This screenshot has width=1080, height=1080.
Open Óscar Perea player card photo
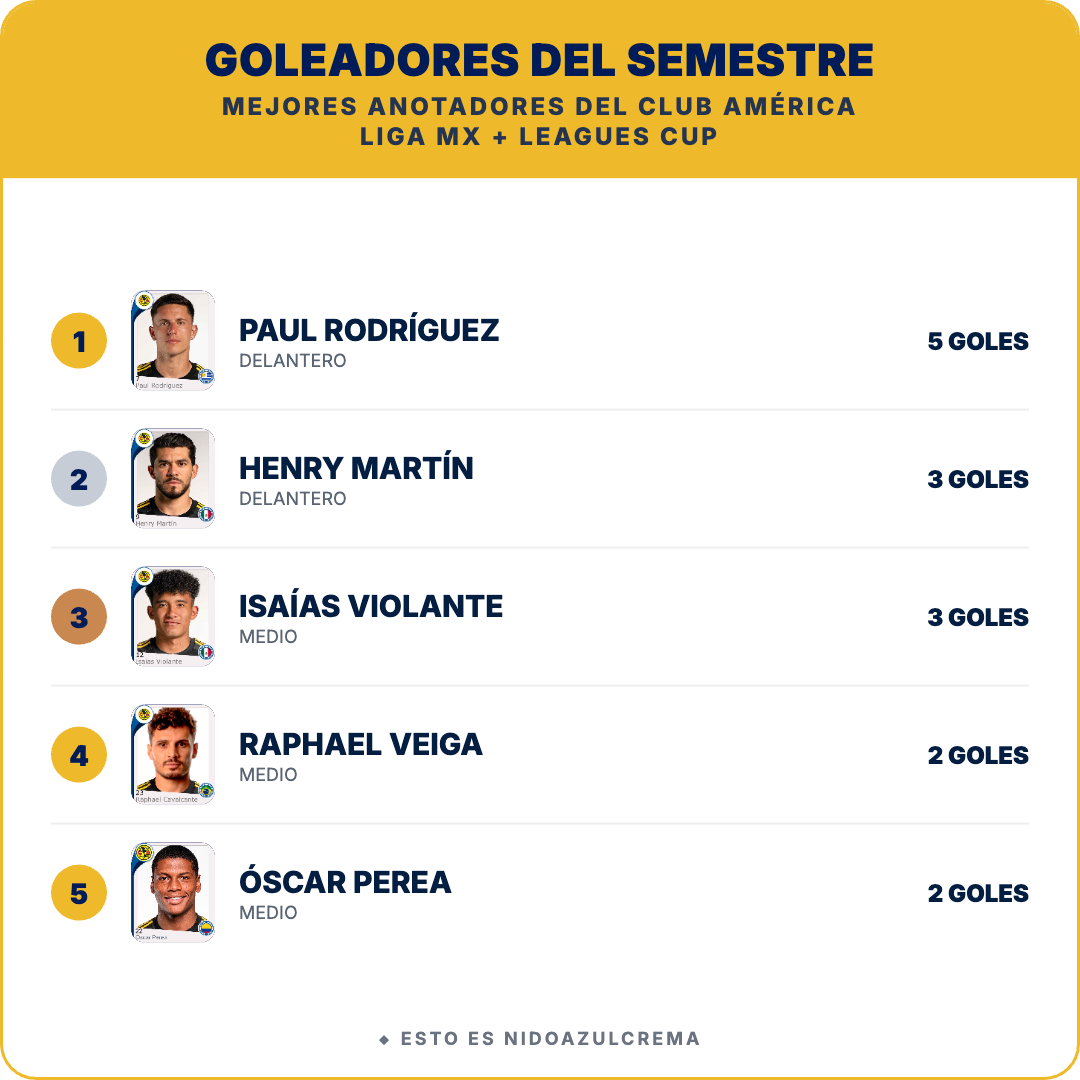coord(173,893)
